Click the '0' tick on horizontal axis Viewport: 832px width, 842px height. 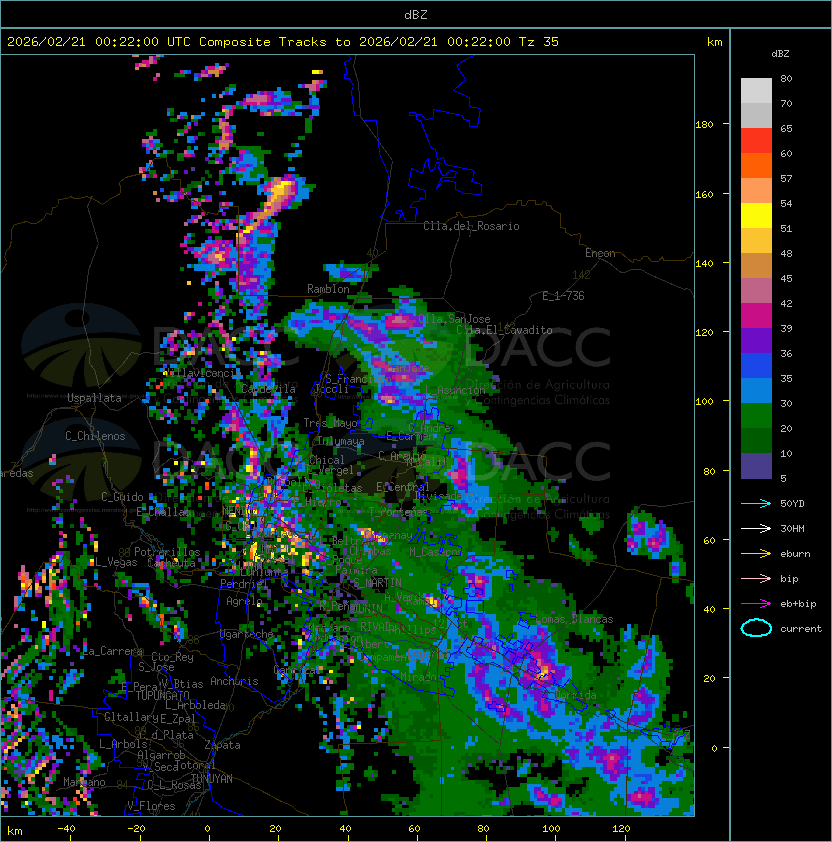coord(207,829)
